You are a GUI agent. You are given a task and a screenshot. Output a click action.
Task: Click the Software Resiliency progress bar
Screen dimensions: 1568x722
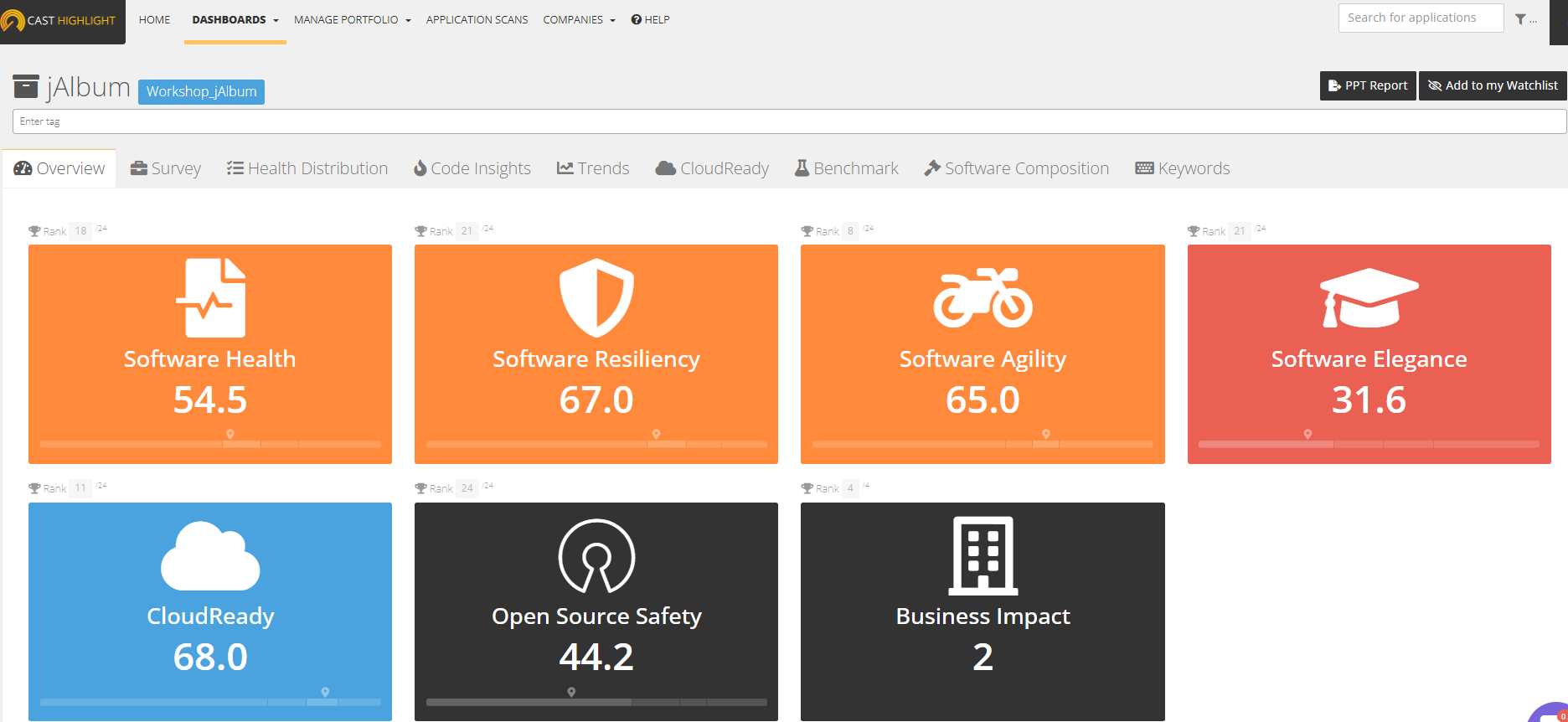point(596,445)
